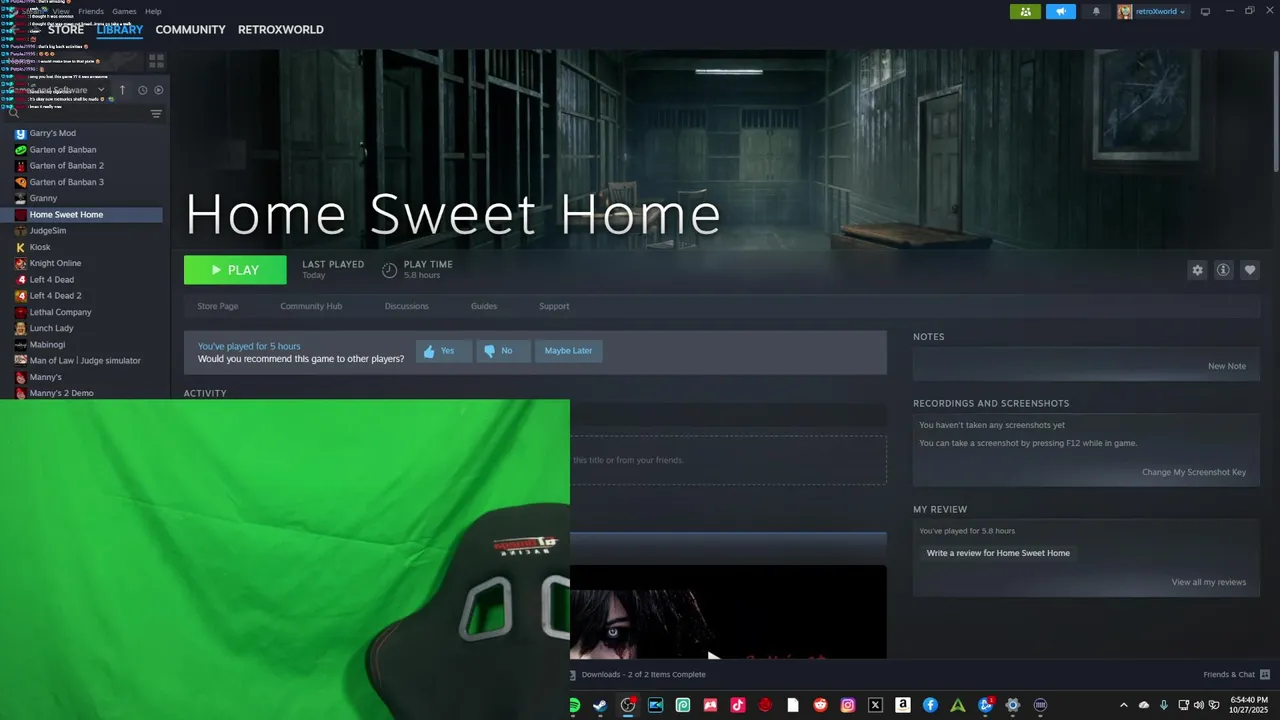Viewport: 1280px width, 720px height.
Task: Click Maybe Later on the review prompt
Action: [569, 351]
